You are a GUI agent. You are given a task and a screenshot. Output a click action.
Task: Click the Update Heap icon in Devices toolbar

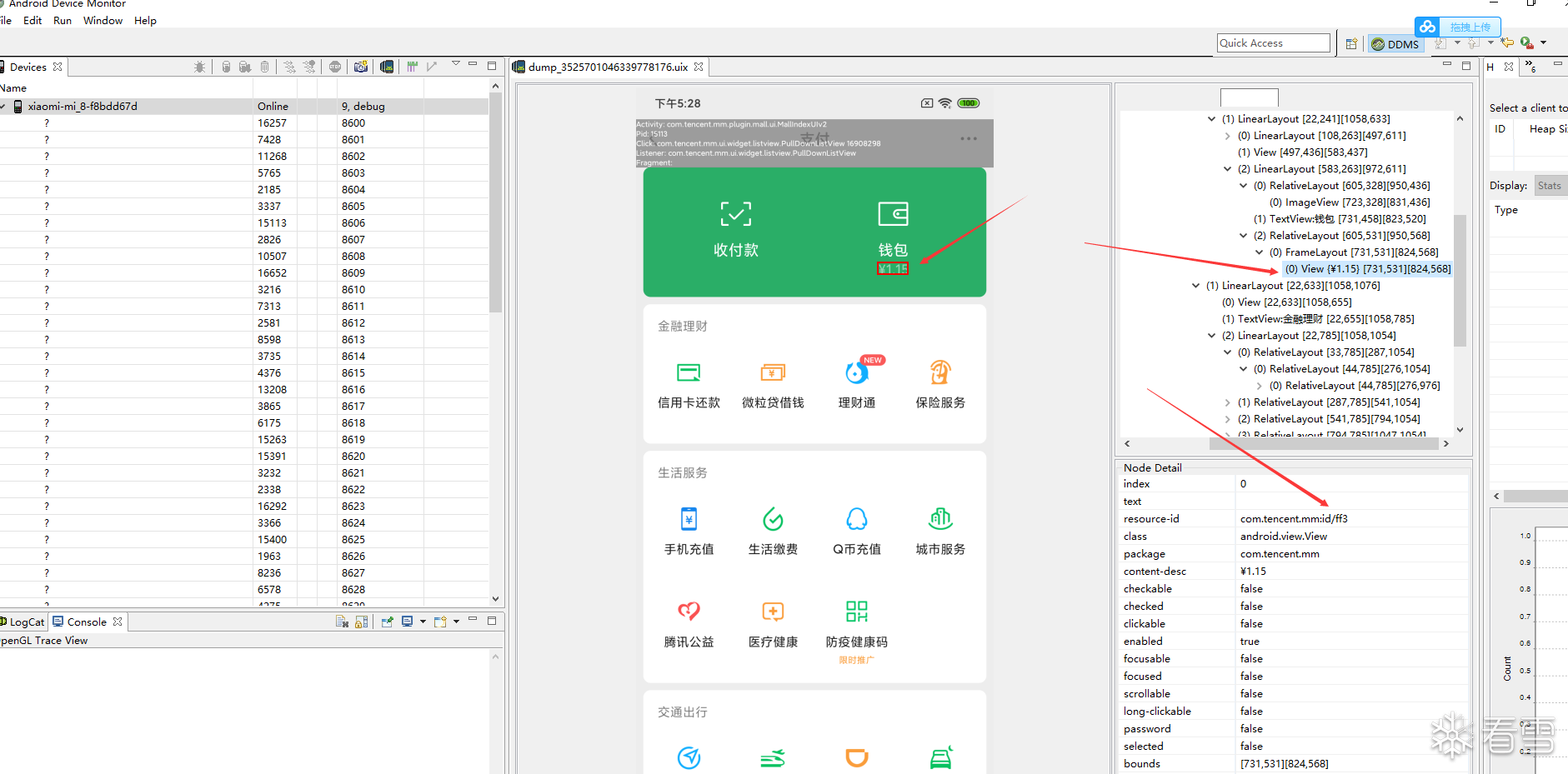pos(226,67)
